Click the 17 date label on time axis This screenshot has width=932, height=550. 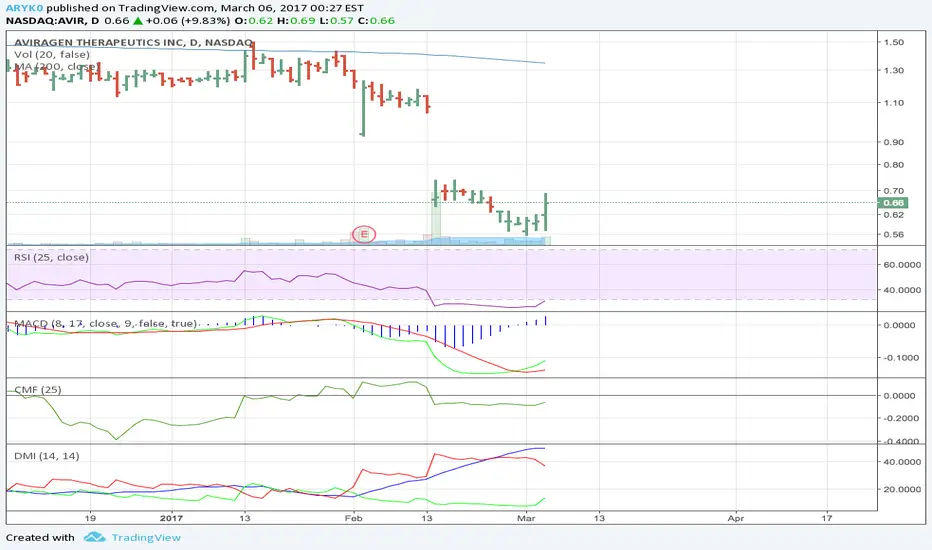[x=827, y=518]
